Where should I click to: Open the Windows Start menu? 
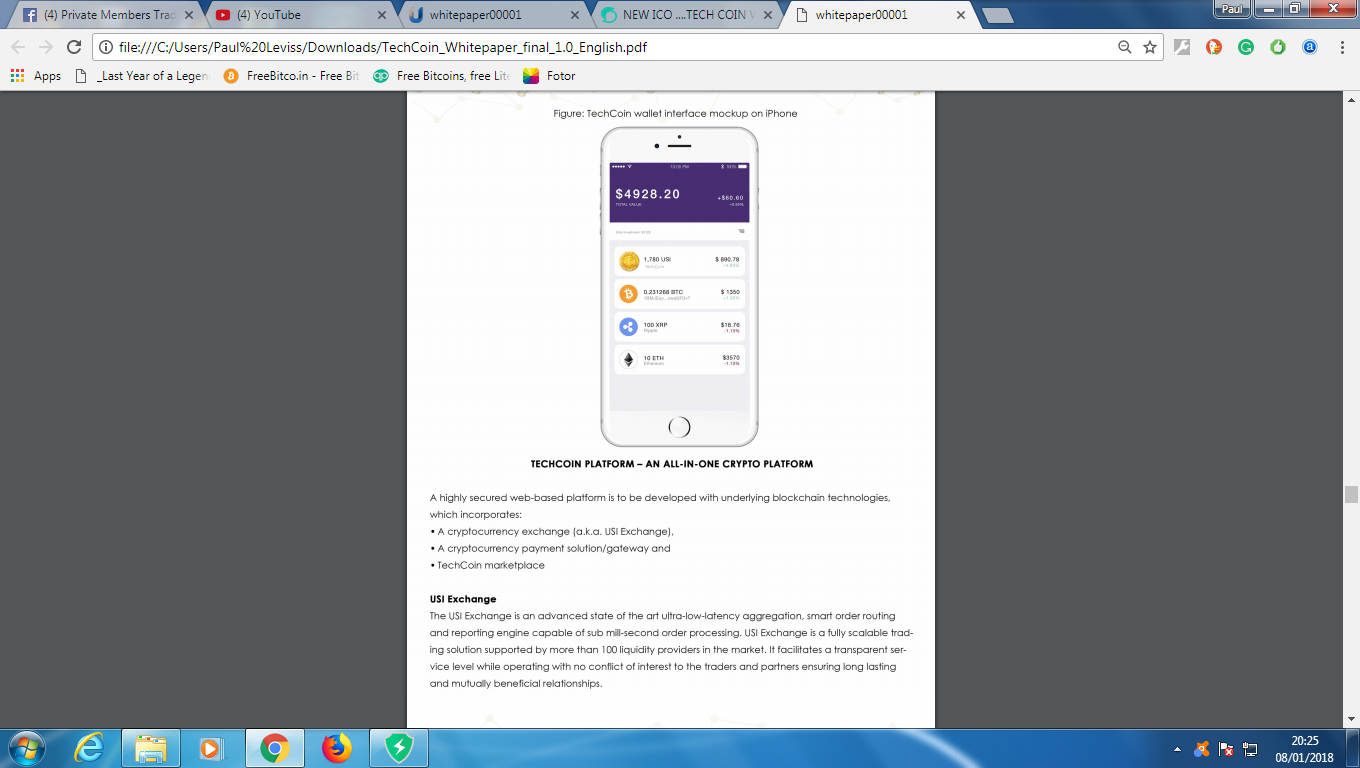coord(27,748)
